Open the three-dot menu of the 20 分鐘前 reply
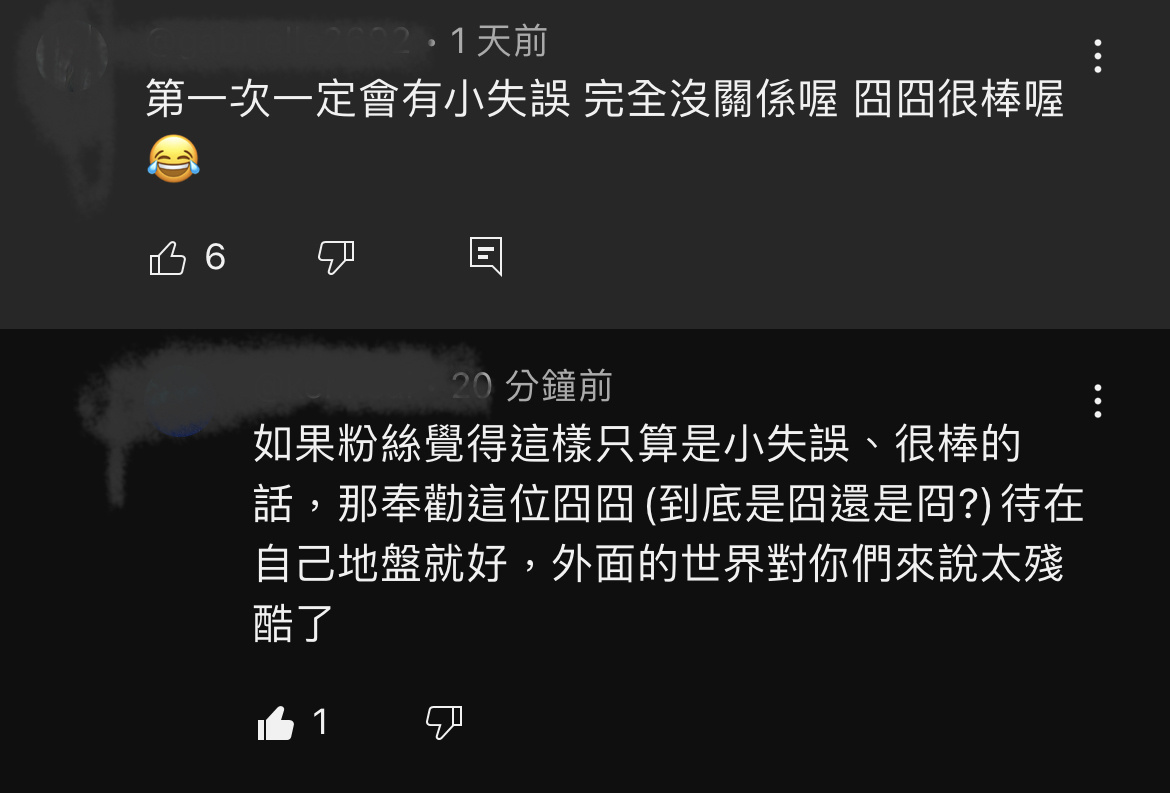This screenshot has width=1170, height=793. point(1098,402)
